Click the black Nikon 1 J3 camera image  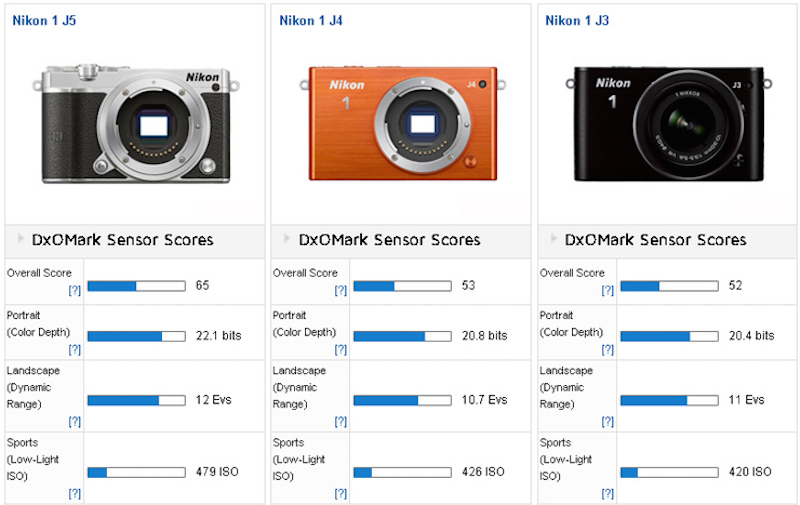[670, 125]
